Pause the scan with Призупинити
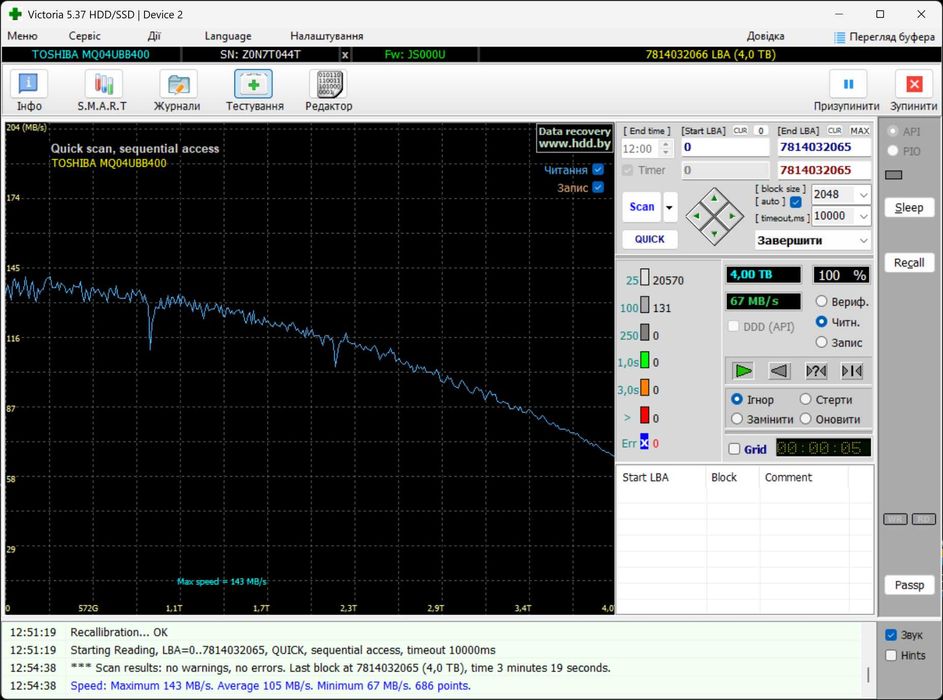The image size is (943, 700). (x=847, y=86)
